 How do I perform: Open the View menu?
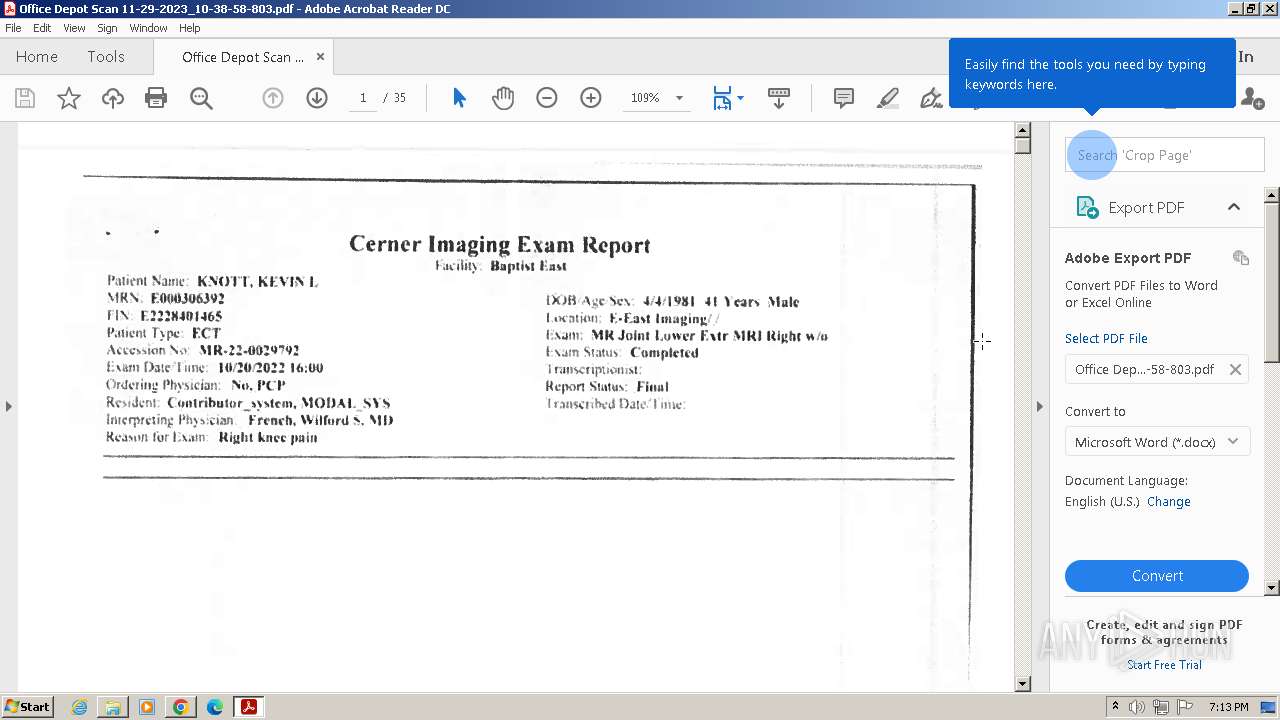point(74,28)
